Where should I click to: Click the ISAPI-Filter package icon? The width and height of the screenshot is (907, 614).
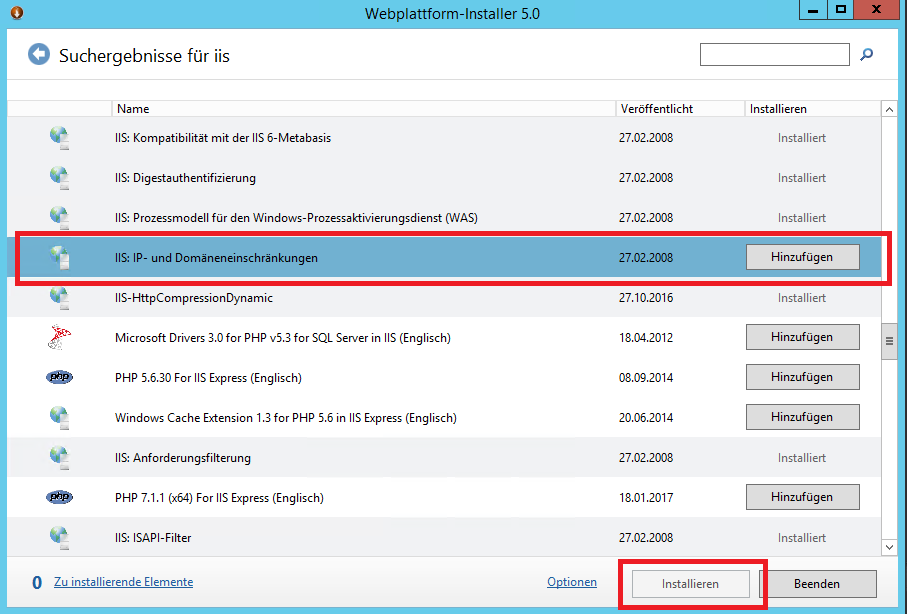coord(59,537)
